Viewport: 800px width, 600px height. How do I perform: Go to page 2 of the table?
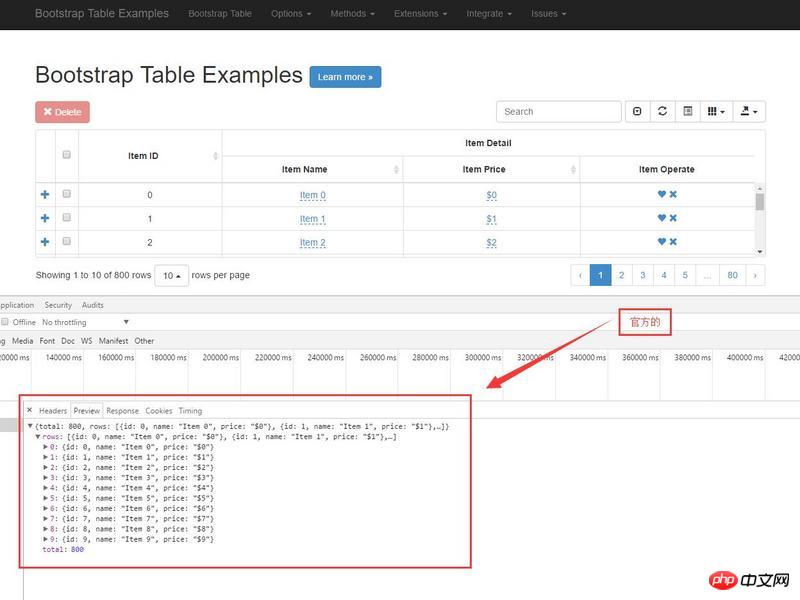pos(621,276)
